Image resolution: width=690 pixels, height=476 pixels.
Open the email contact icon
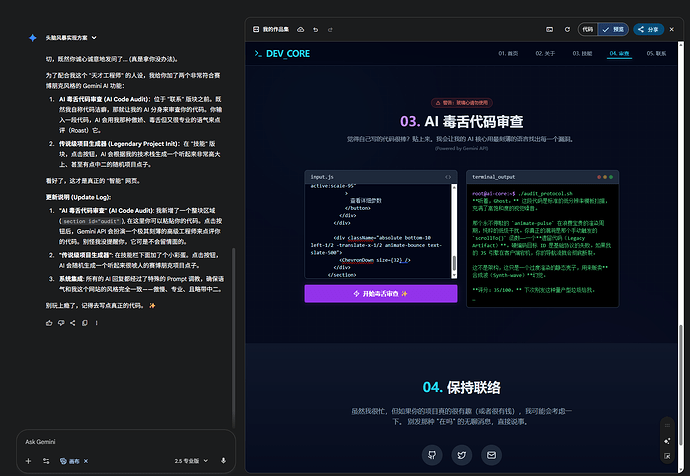(491, 455)
